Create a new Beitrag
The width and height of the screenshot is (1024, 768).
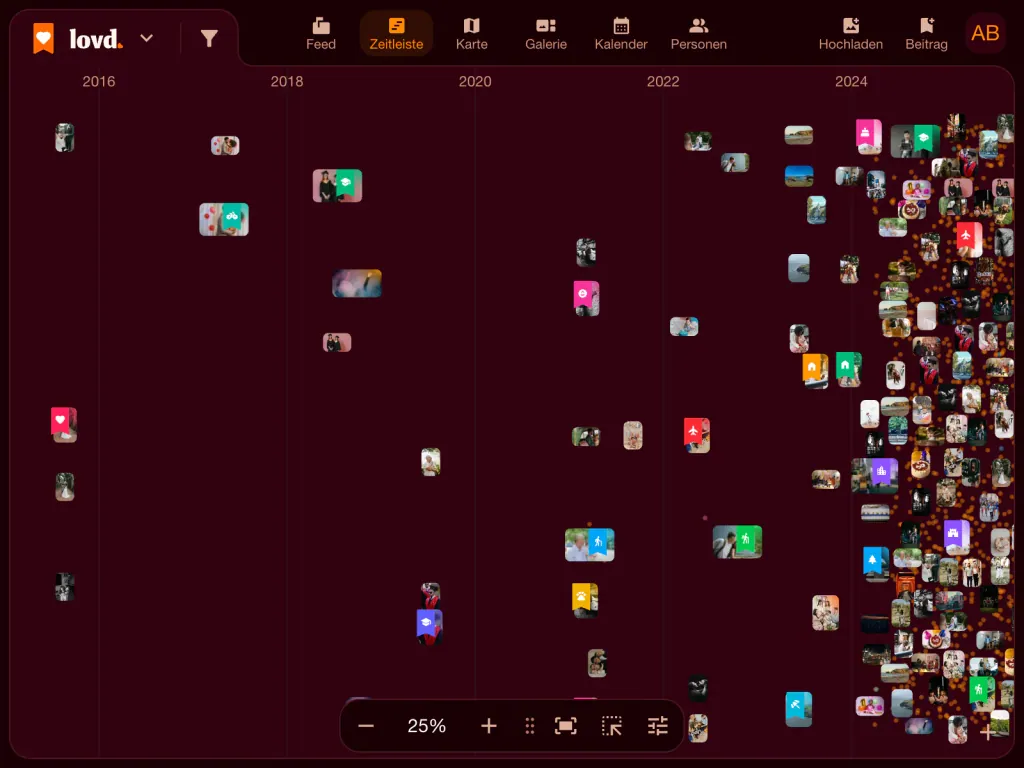[926, 34]
